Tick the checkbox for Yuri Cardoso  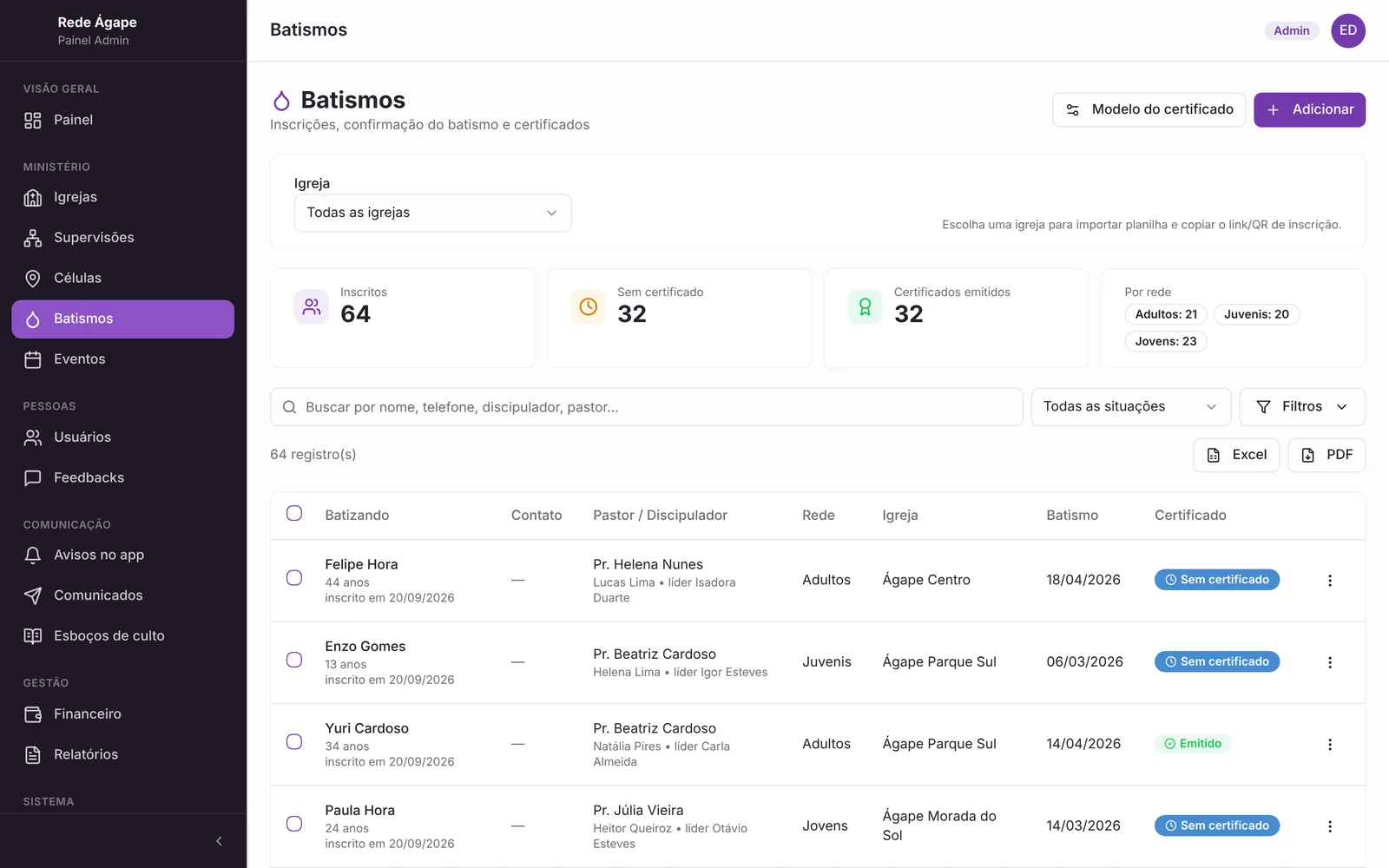(294, 742)
